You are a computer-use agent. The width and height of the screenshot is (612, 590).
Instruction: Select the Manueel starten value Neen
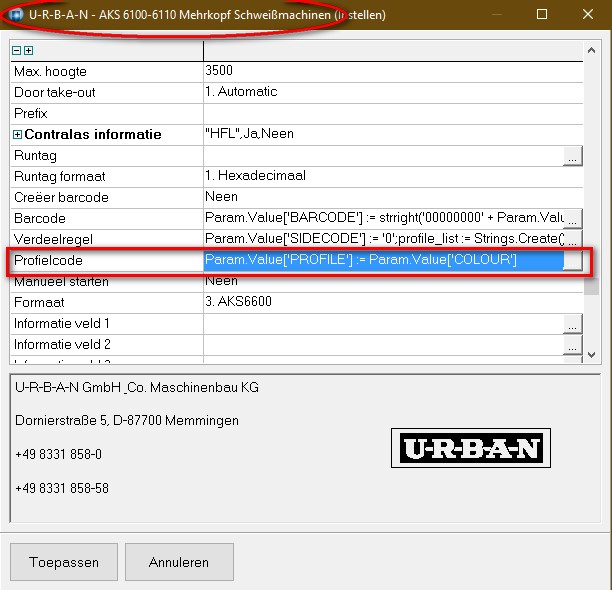[x=221, y=281]
